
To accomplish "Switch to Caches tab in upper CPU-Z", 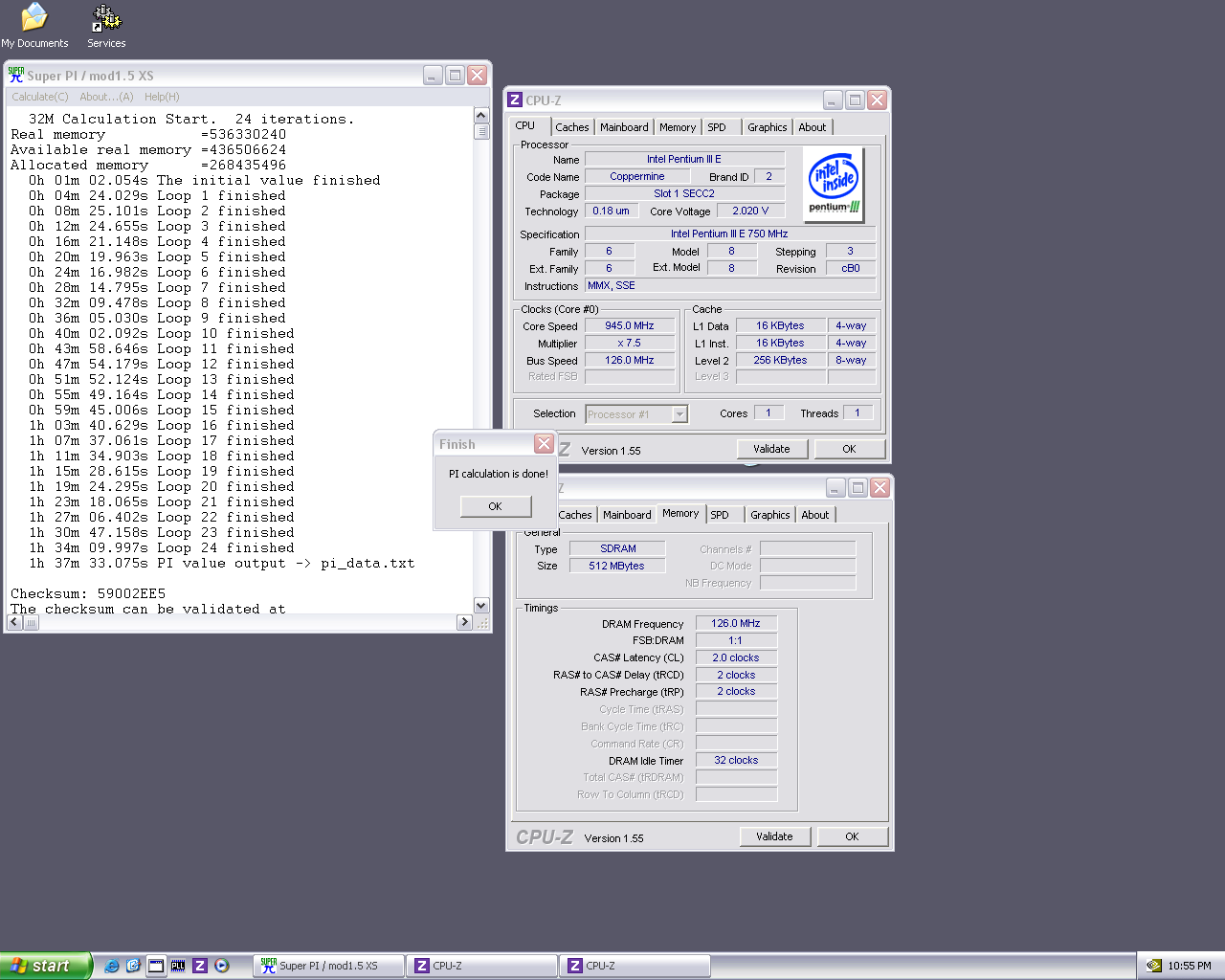I will click(572, 127).
